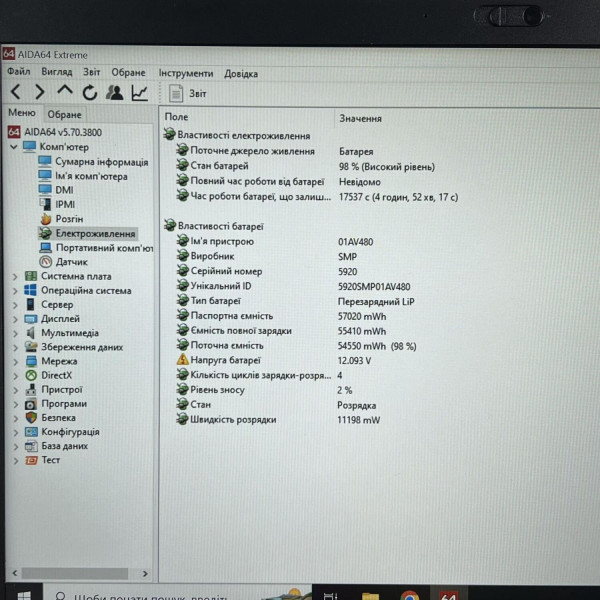The height and width of the screenshot is (600, 600).
Task: Open the Windows Start button
Action: tap(24, 594)
